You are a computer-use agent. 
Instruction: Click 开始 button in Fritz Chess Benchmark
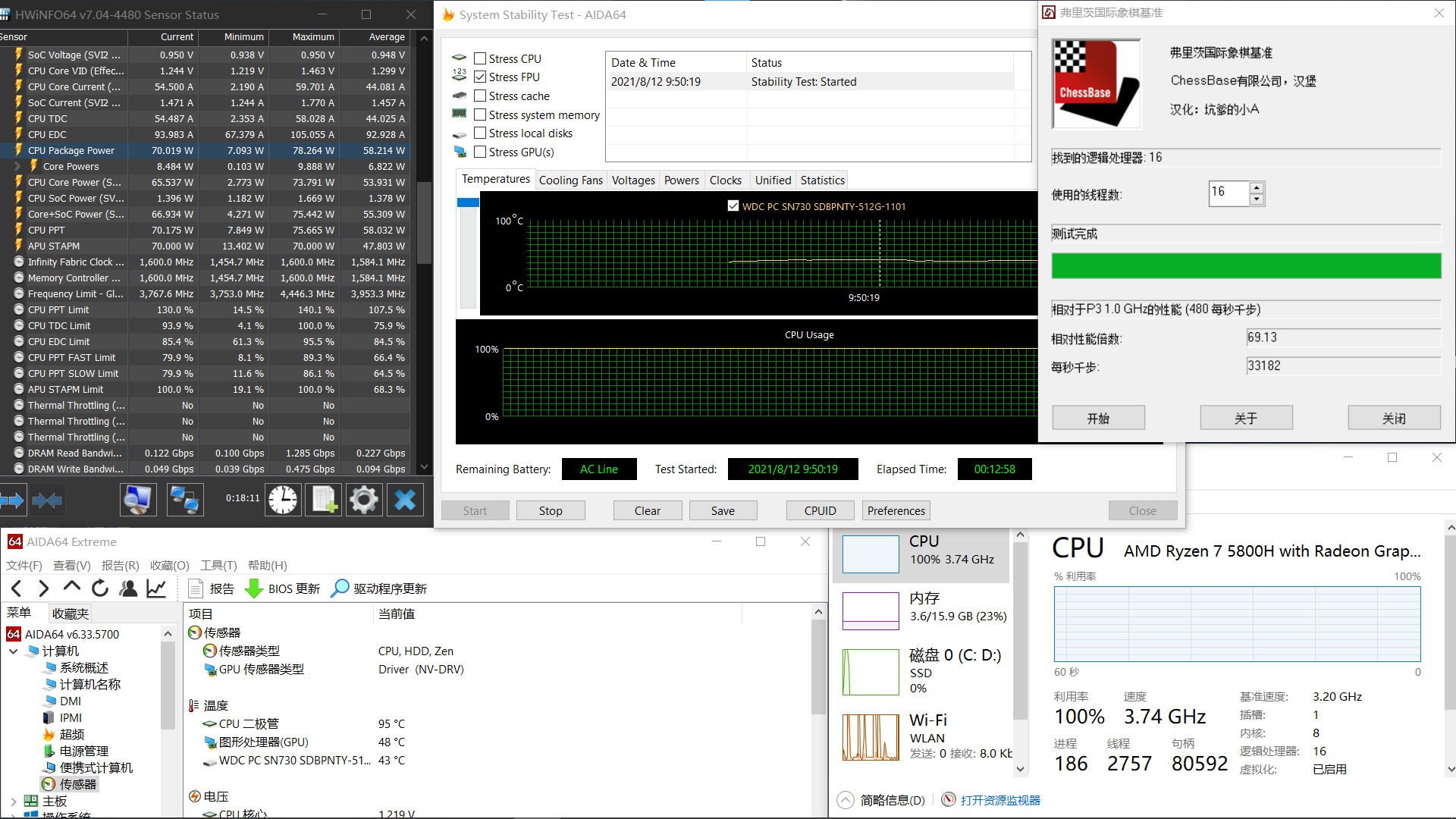pos(1099,418)
